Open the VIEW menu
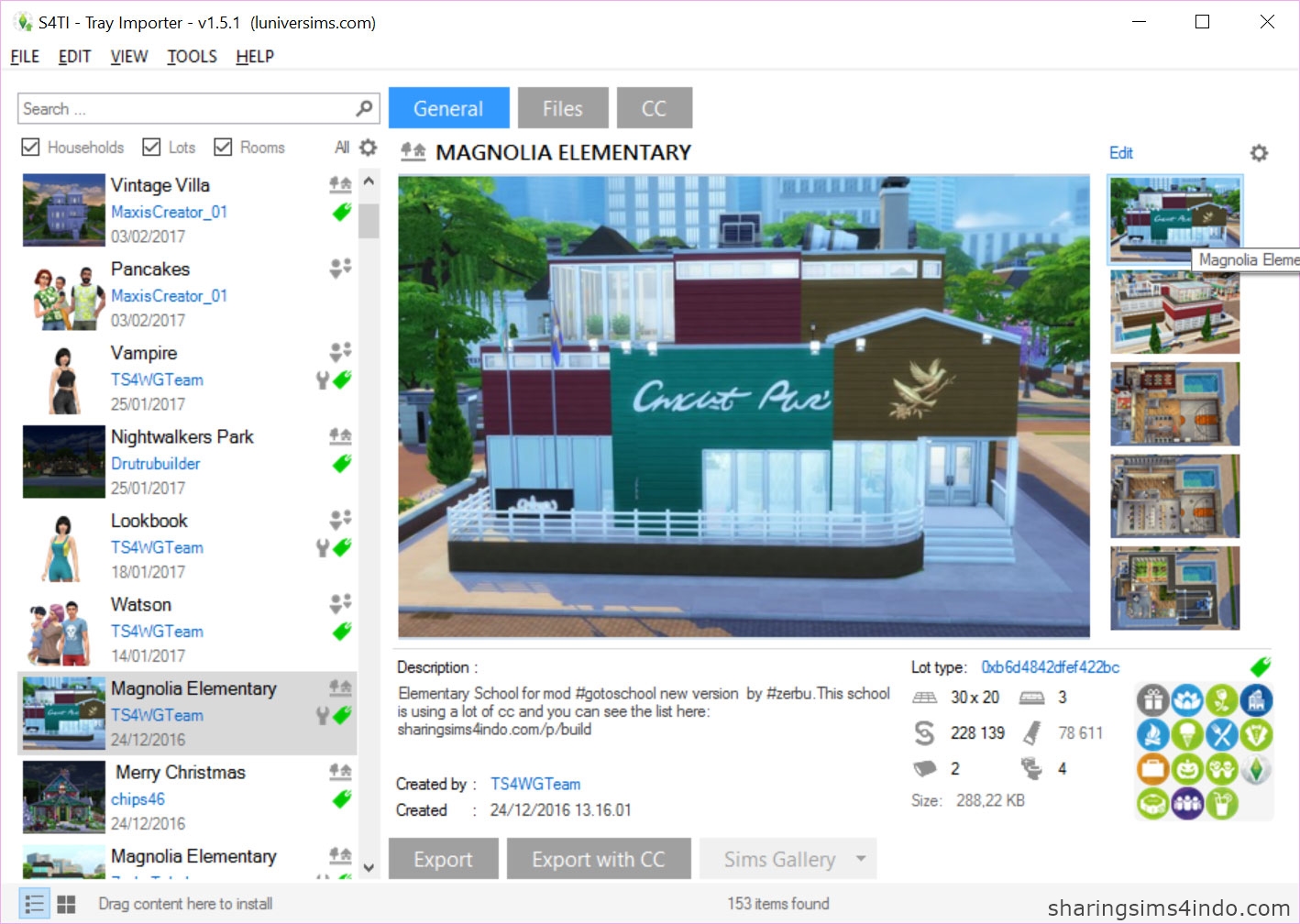This screenshot has height=924, width=1300. point(129,57)
